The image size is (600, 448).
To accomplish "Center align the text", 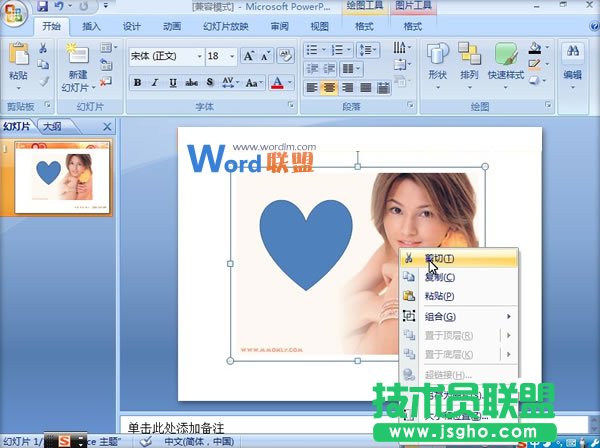I will pos(329,88).
